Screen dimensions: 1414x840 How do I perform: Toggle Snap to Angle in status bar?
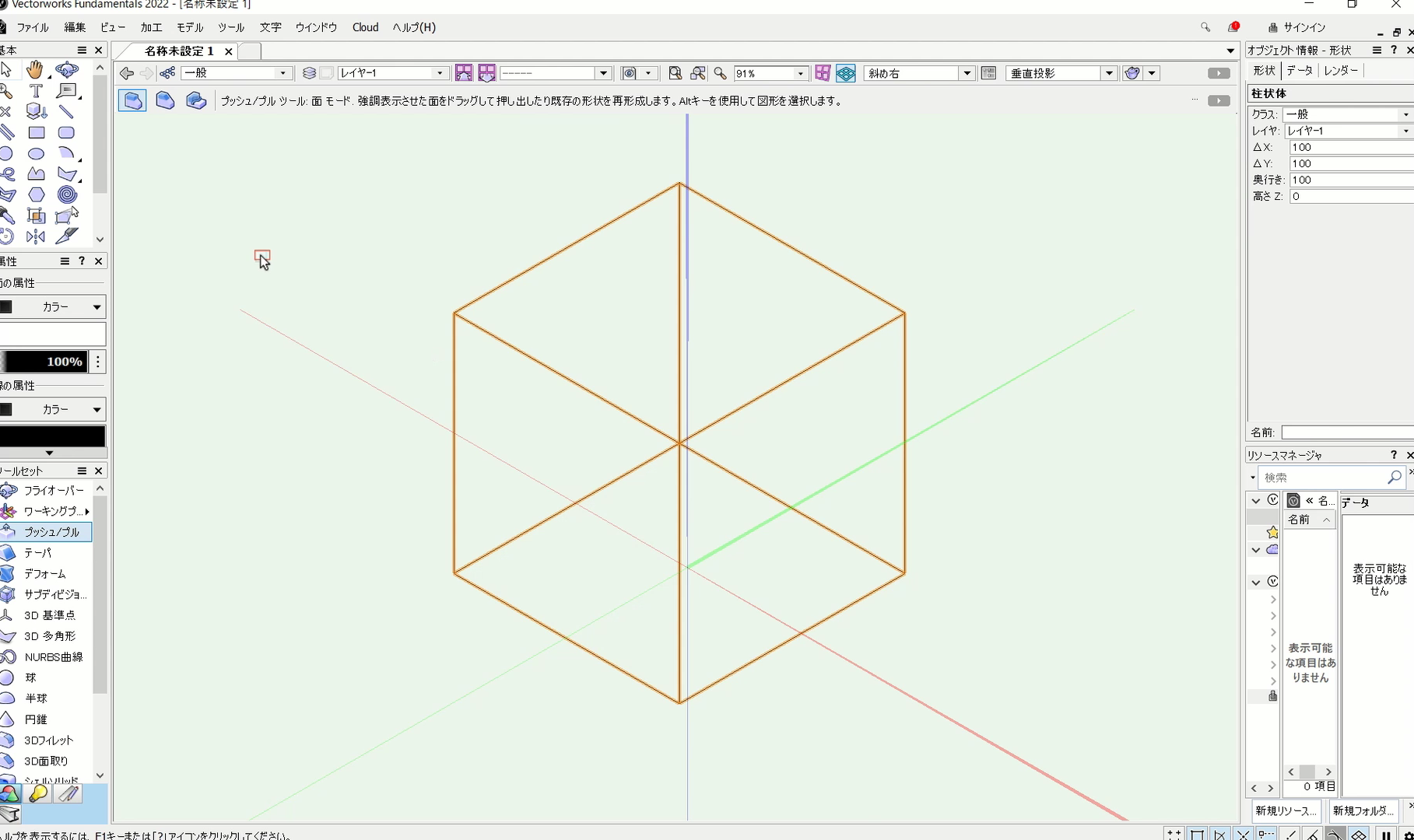[1220, 835]
